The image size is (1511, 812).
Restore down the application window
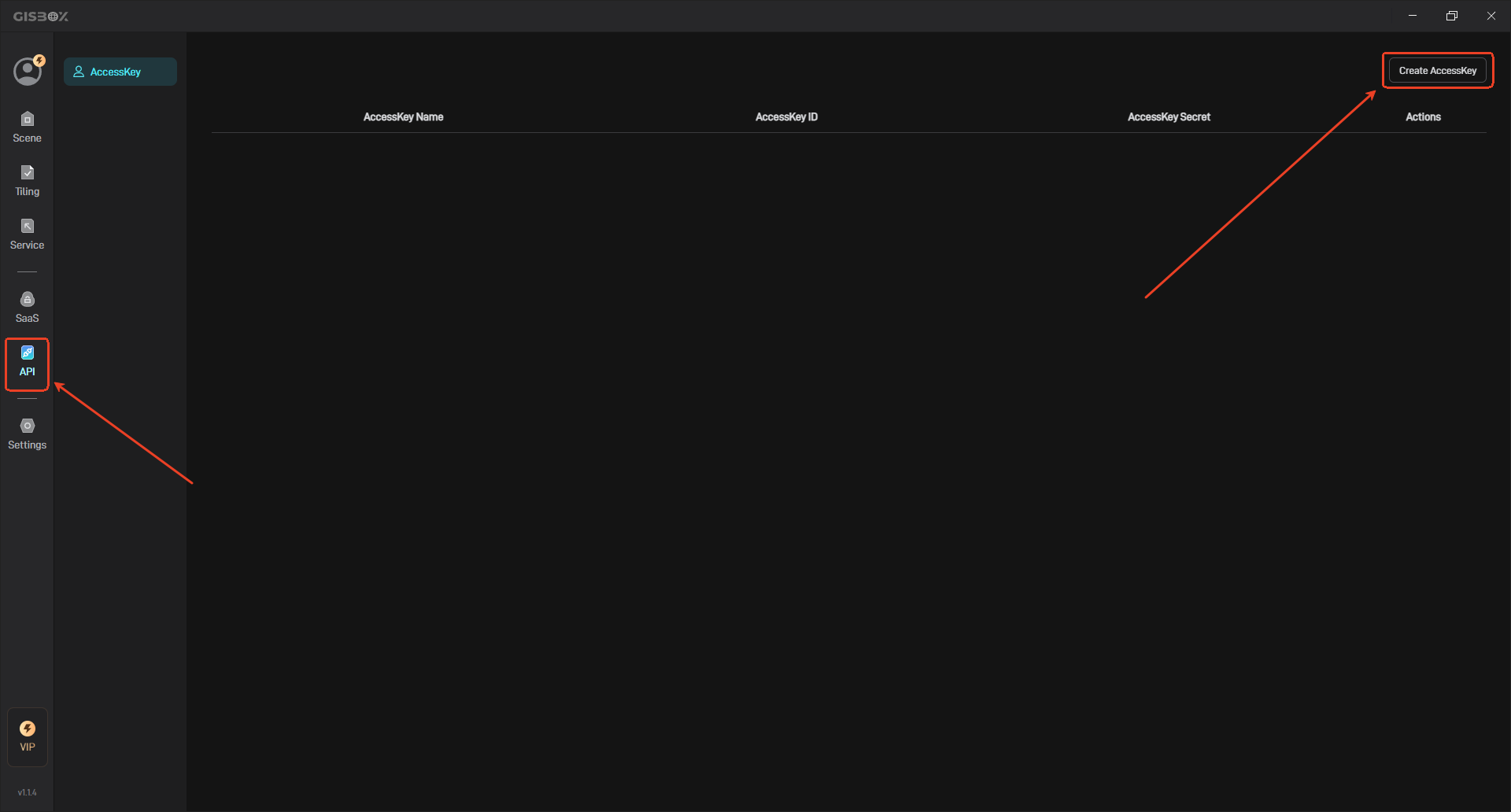(x=1452, y=15)
